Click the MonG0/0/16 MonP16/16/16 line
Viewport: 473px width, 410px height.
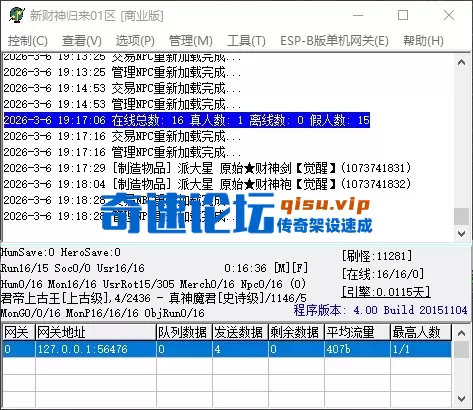coord(103,313)
